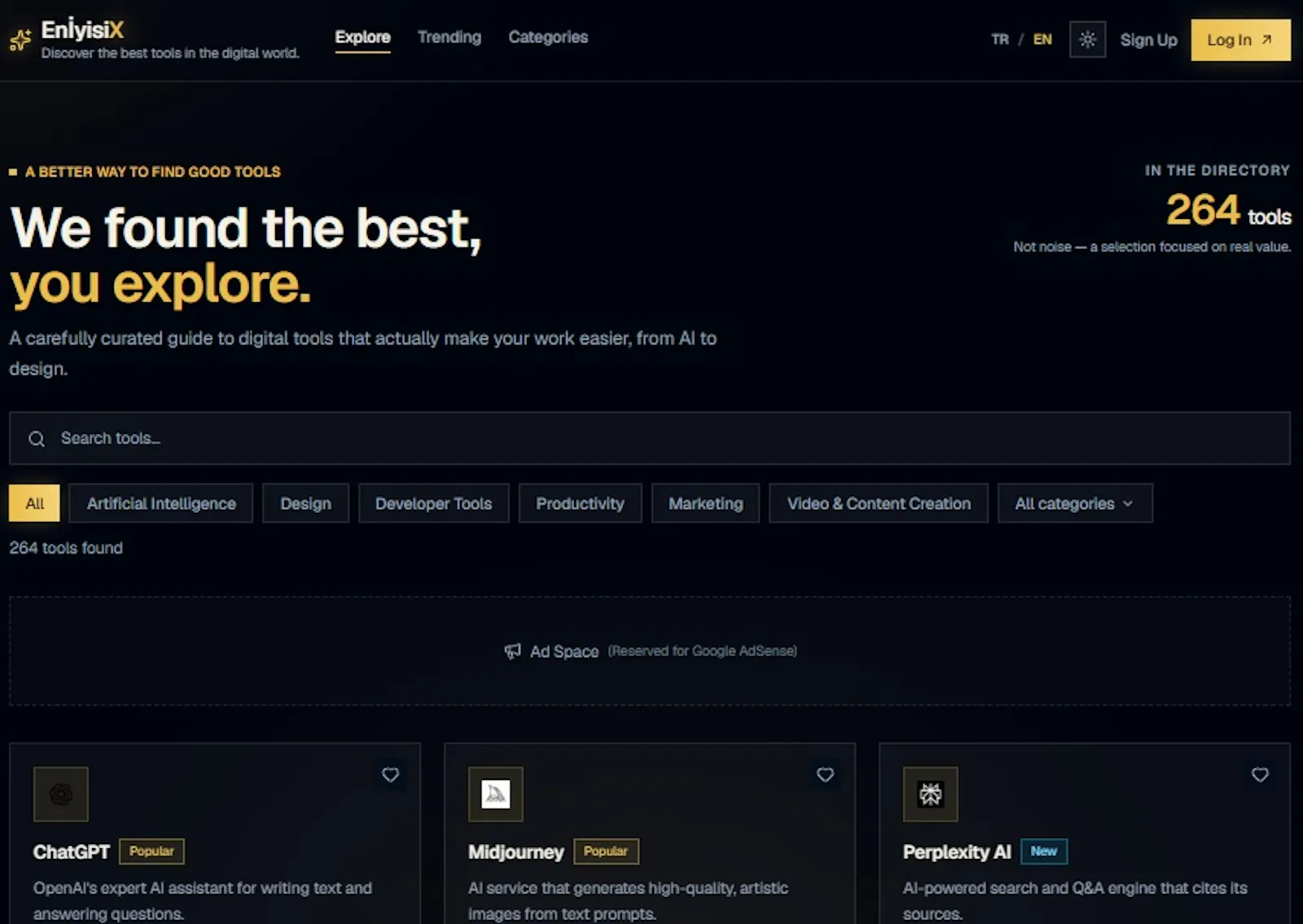Filter by Artificial Intelligence

161,503
